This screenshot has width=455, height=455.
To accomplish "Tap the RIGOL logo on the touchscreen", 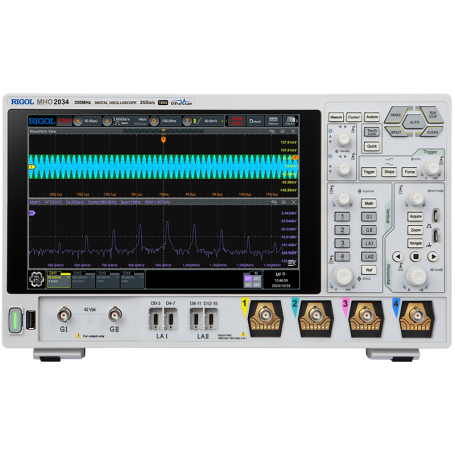I will coord(42,121).
